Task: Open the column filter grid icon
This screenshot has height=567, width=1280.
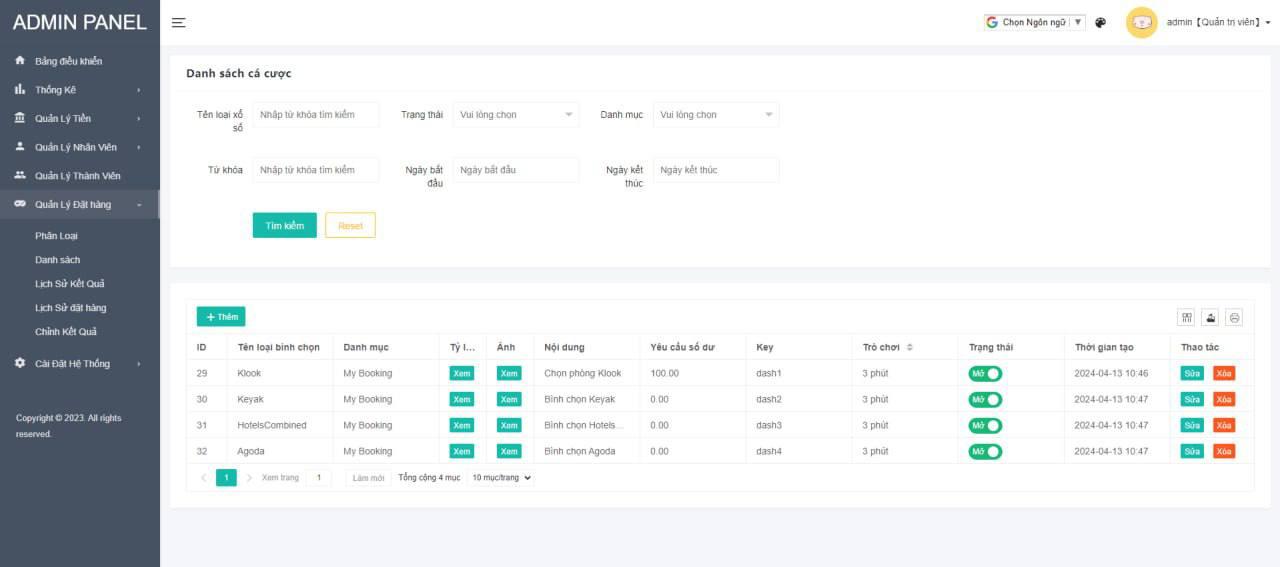Action: coord(1187,317)
